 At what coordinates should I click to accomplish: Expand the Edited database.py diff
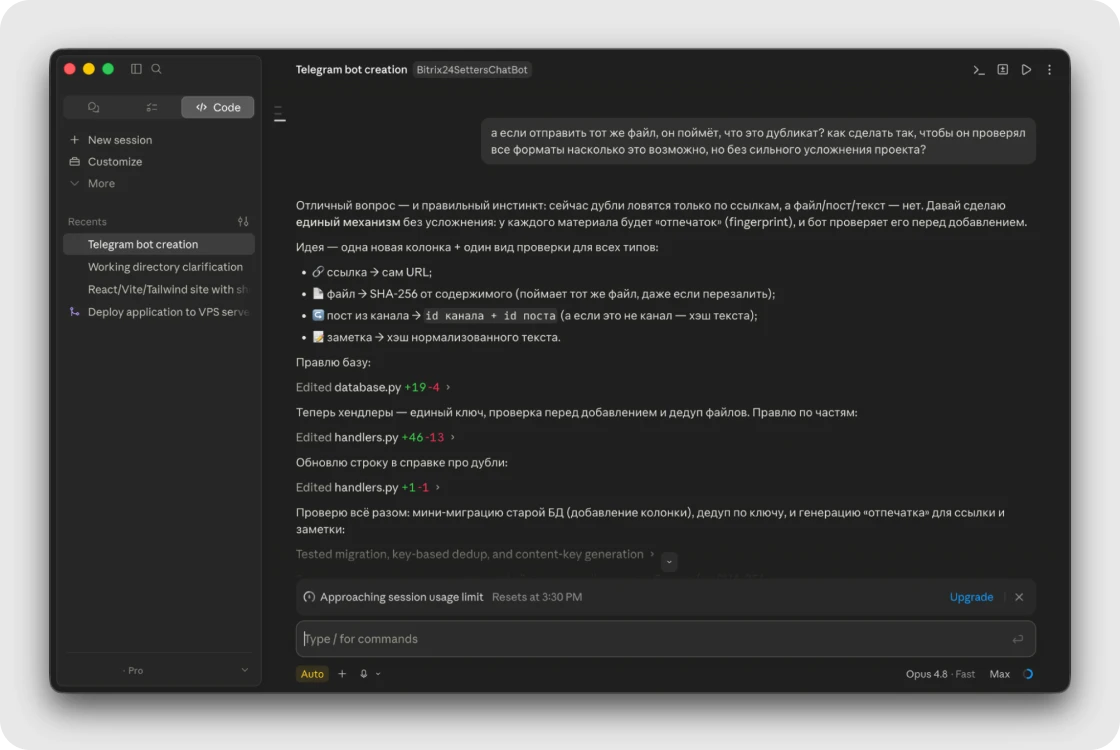point(373,387)
